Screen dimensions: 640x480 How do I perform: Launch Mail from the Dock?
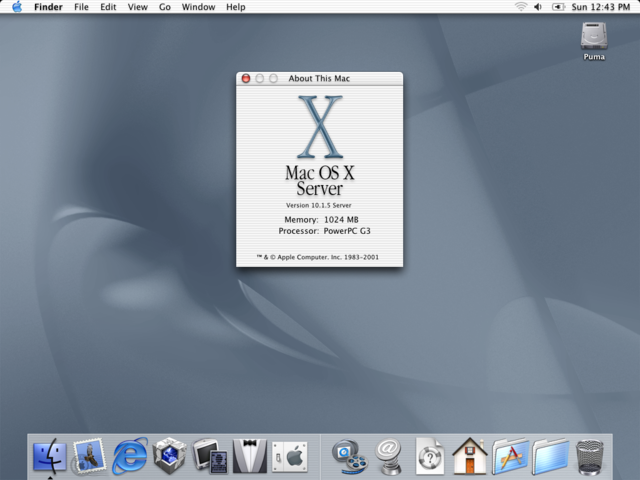(x=89, y=456)
